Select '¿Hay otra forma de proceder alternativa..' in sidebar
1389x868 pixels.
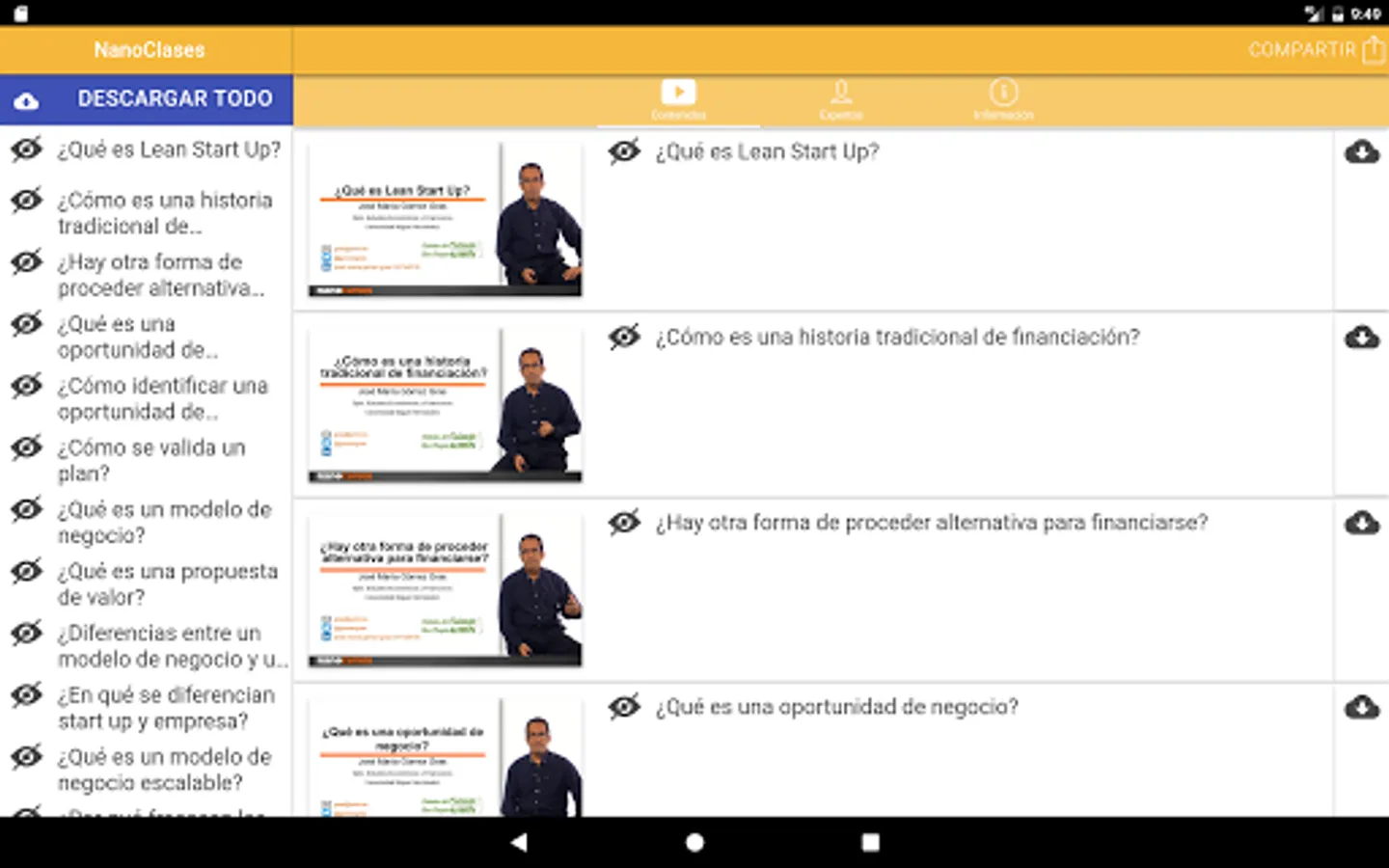click(x=160, y=275)
